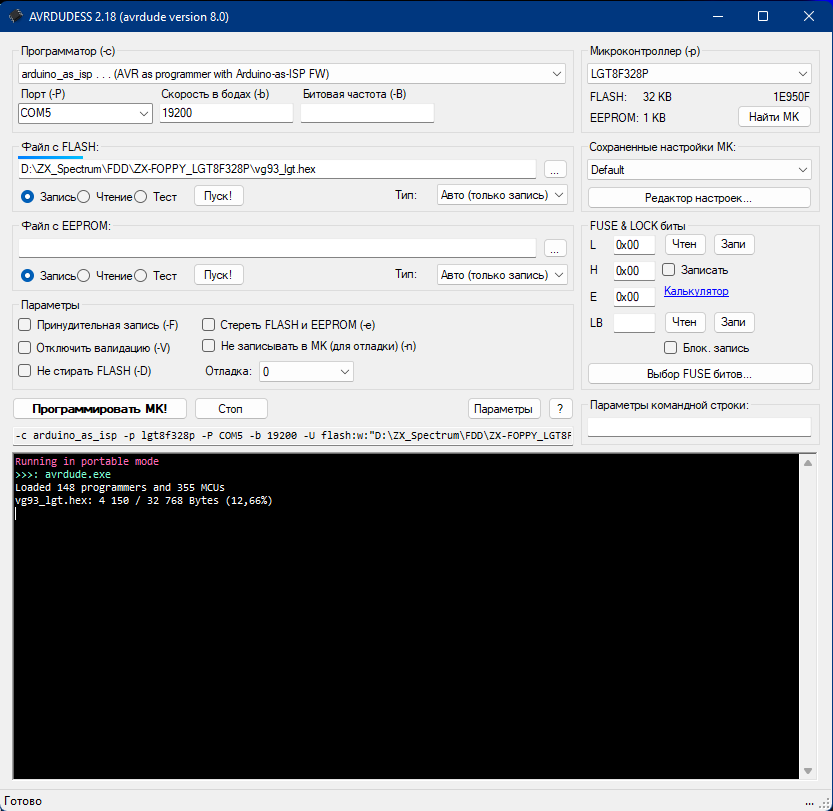Viewport: 833px width, 811px height.
Task: Click the Параметры button
Action: (x=504, y=409)
